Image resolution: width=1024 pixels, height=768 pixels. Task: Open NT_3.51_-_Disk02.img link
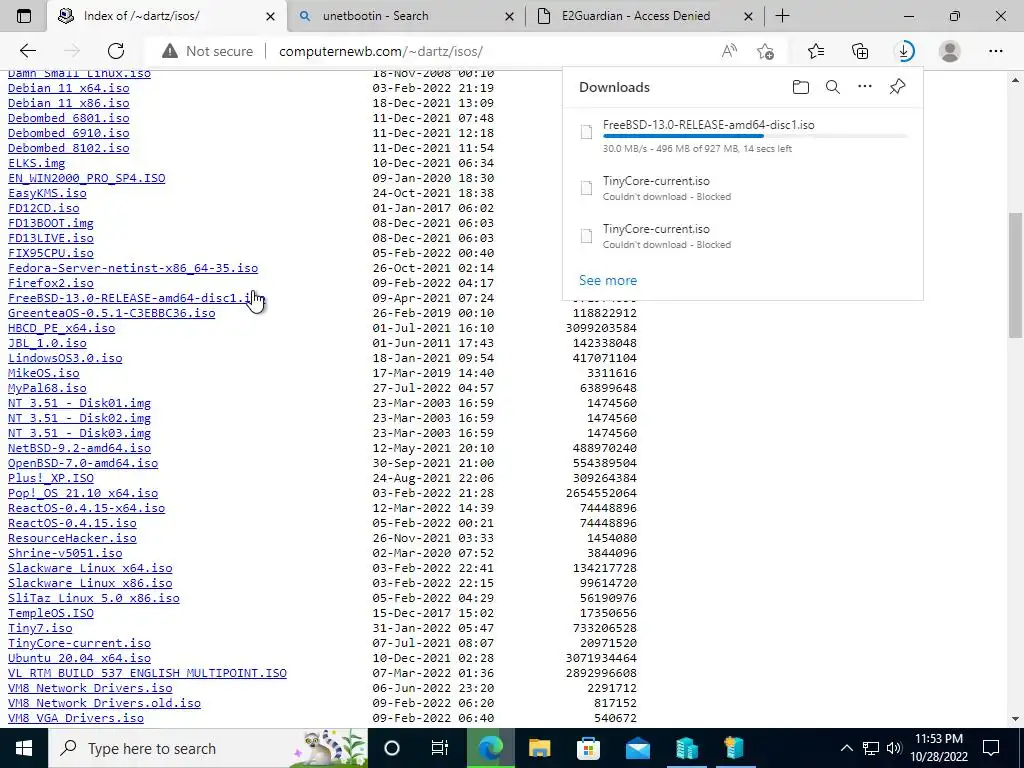(79, 418)
